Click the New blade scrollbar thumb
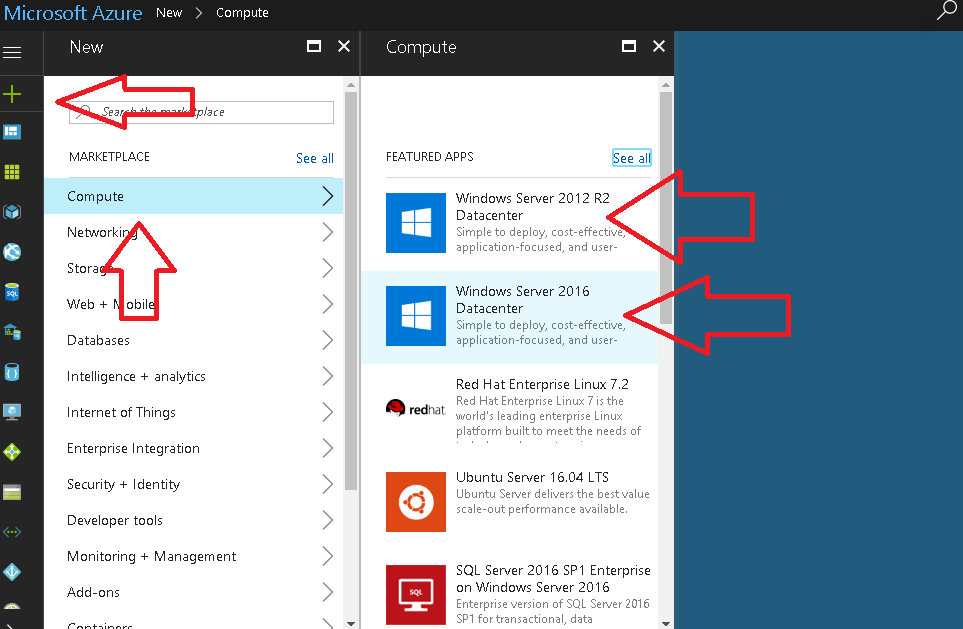 [x=351, y=291]
